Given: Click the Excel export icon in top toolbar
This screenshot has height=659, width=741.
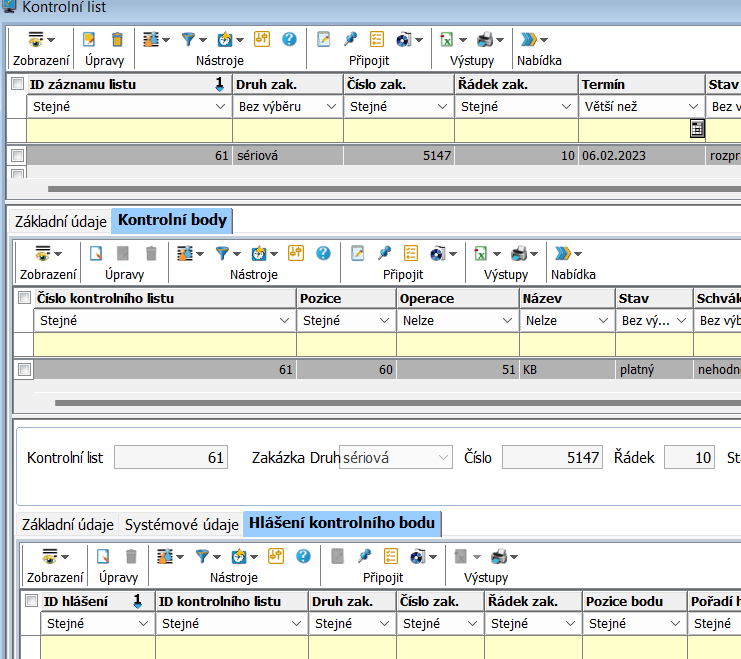Looking at the screenshot, I should [447, 40].
